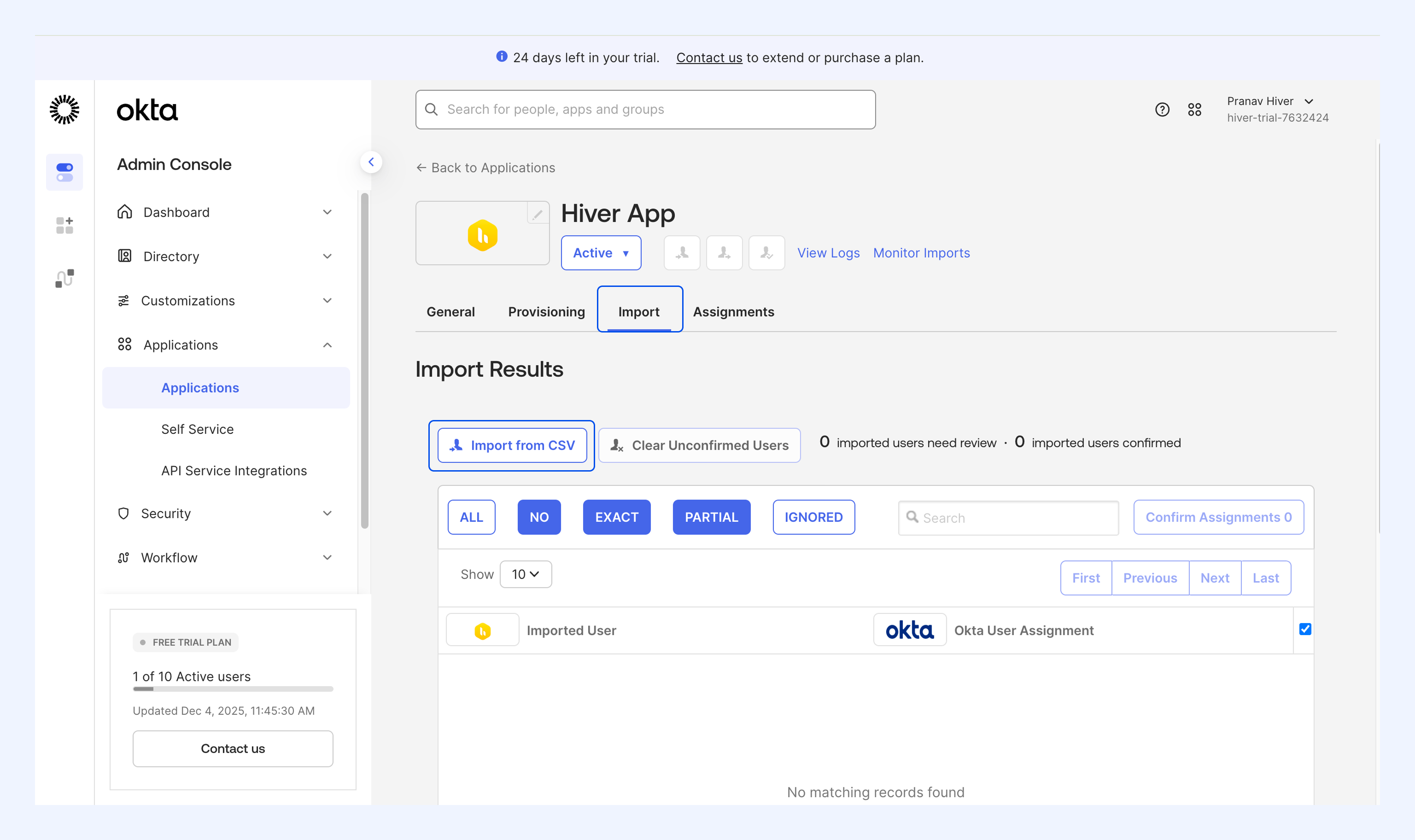The image size is (1415, 840).
Task: Click the Security shield icon
Action: 123,513
